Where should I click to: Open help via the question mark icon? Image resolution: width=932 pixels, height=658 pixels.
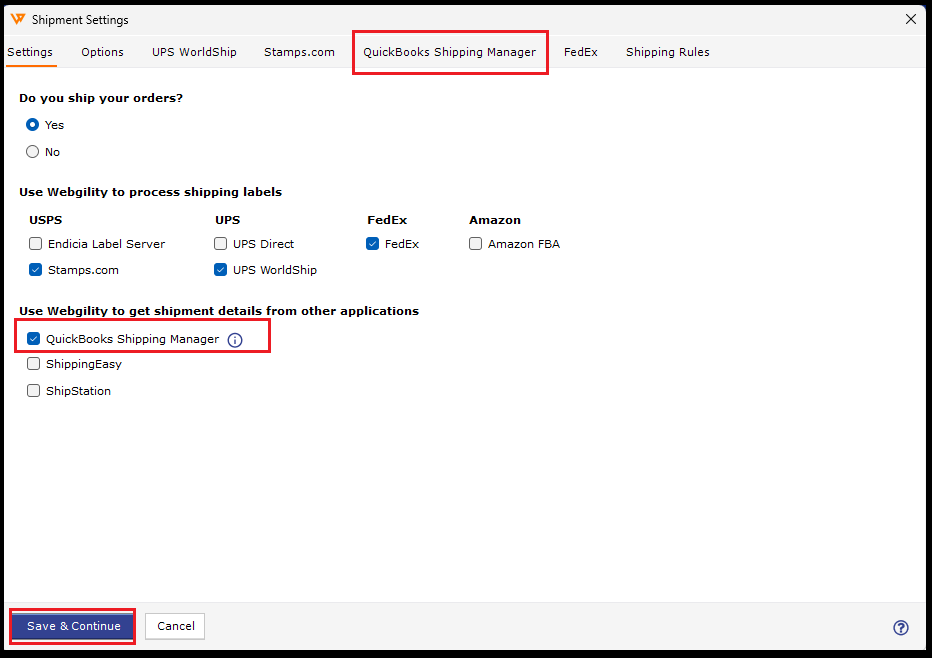[x=900, y=628]
